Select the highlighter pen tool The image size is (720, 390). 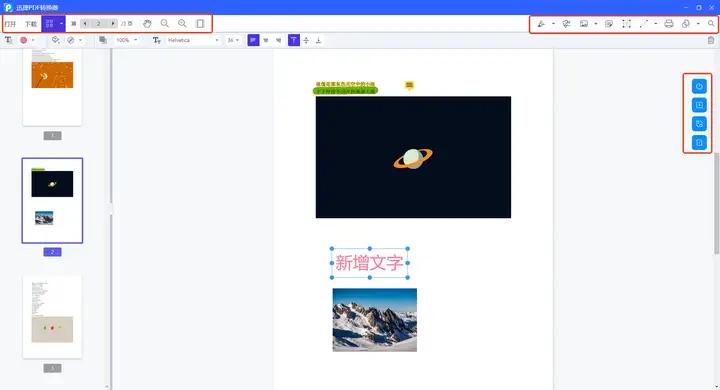(x=541, y=24)
